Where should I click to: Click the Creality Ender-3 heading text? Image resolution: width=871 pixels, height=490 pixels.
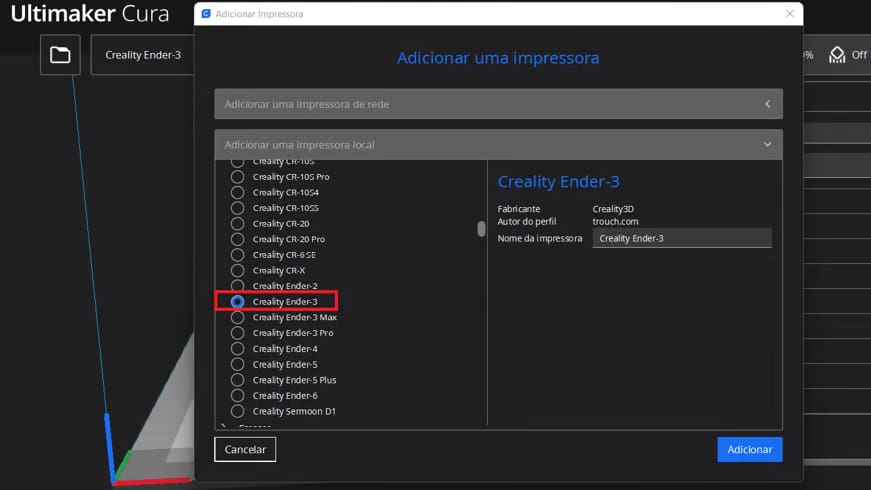point(558,182)
